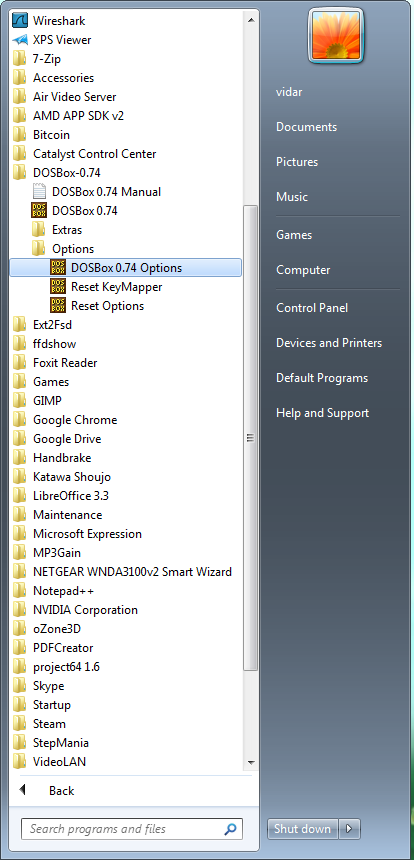
Task: Click the 7-Zip folder icon
Action: click(x=20, y=59)
